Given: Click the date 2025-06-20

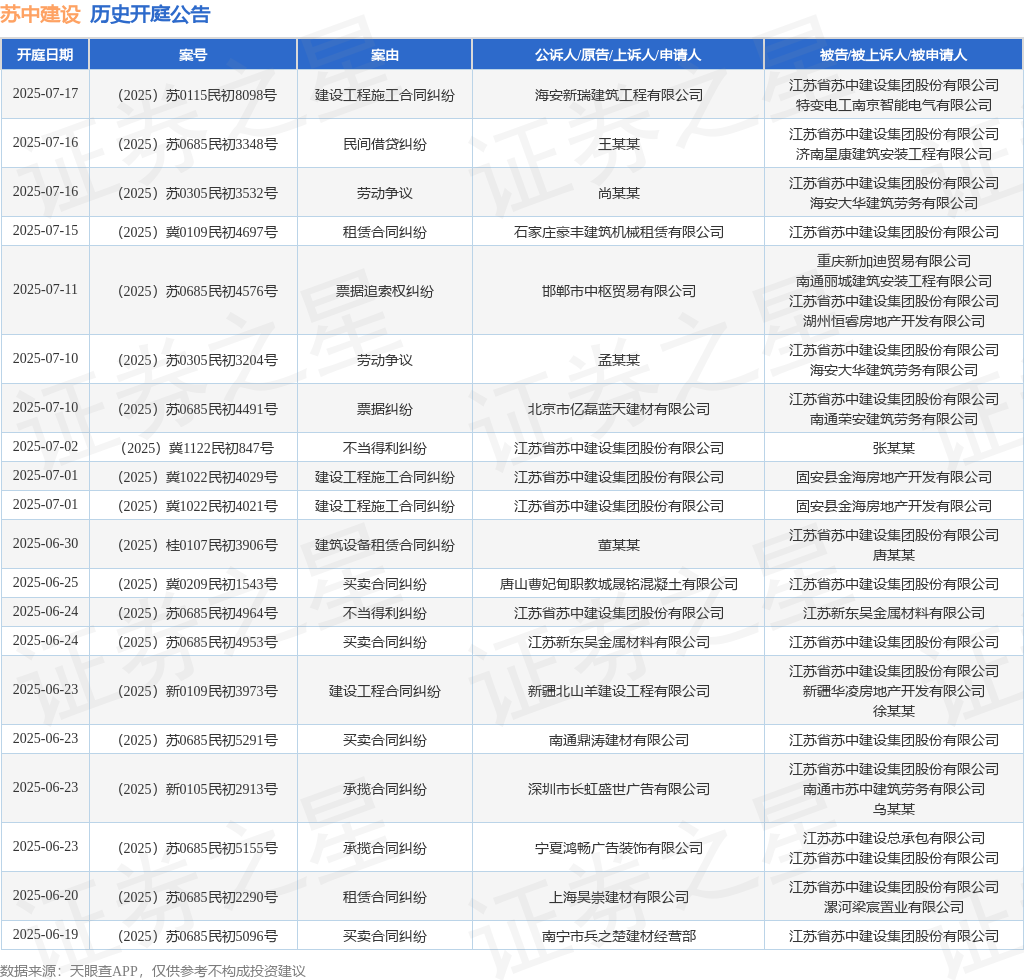Looking at the screenshot, I should (x=45, y=895).
